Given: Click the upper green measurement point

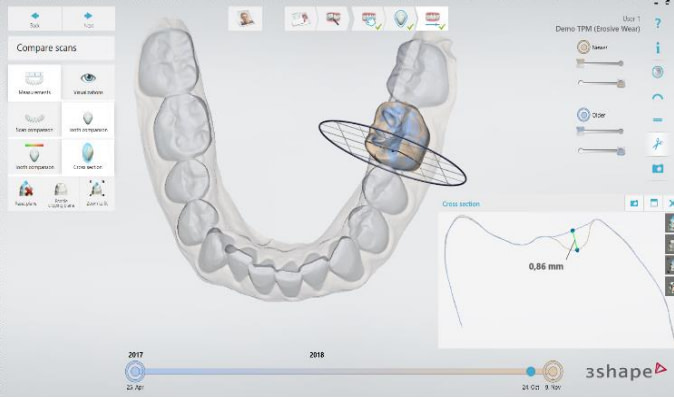Looking at the screenshot, I should [x=573, y=231].
